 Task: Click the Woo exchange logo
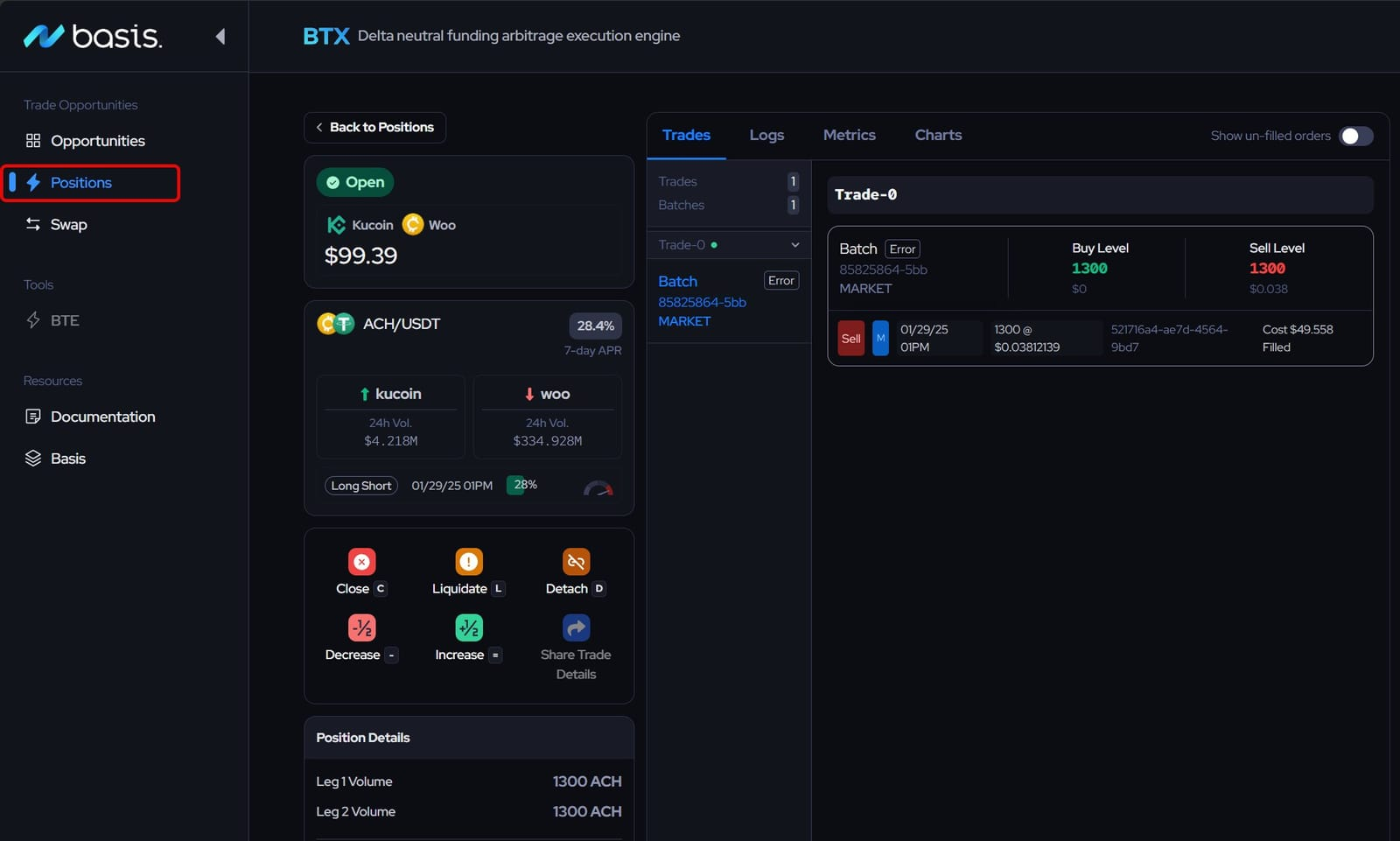tap(413, 225)
